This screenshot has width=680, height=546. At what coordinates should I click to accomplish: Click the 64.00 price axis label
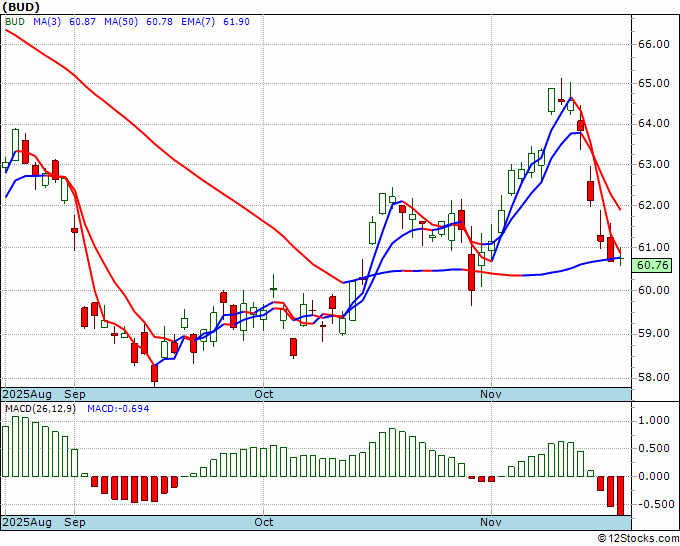pyautogui.click(x=654, y=124)
